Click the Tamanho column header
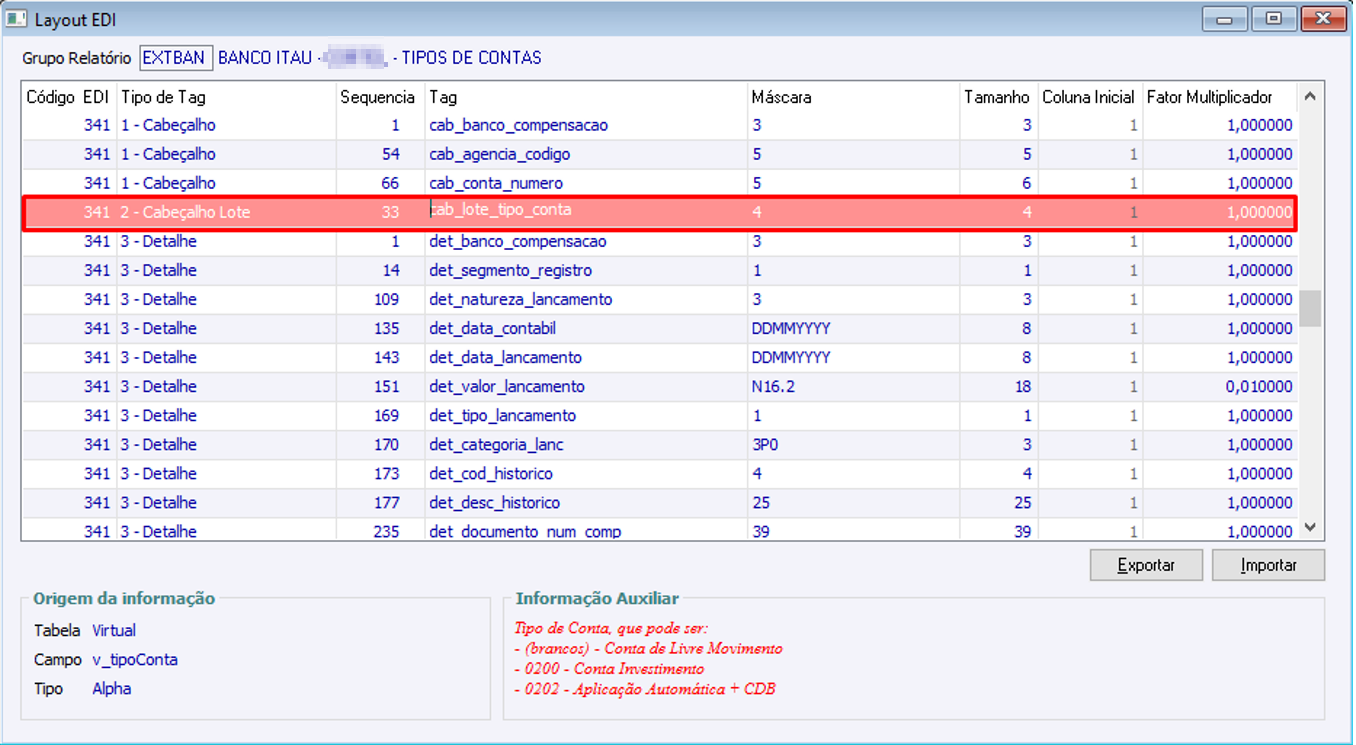The width and height of the screenshot is (1356, 745). pyautogui.click(x=998, y=97)
